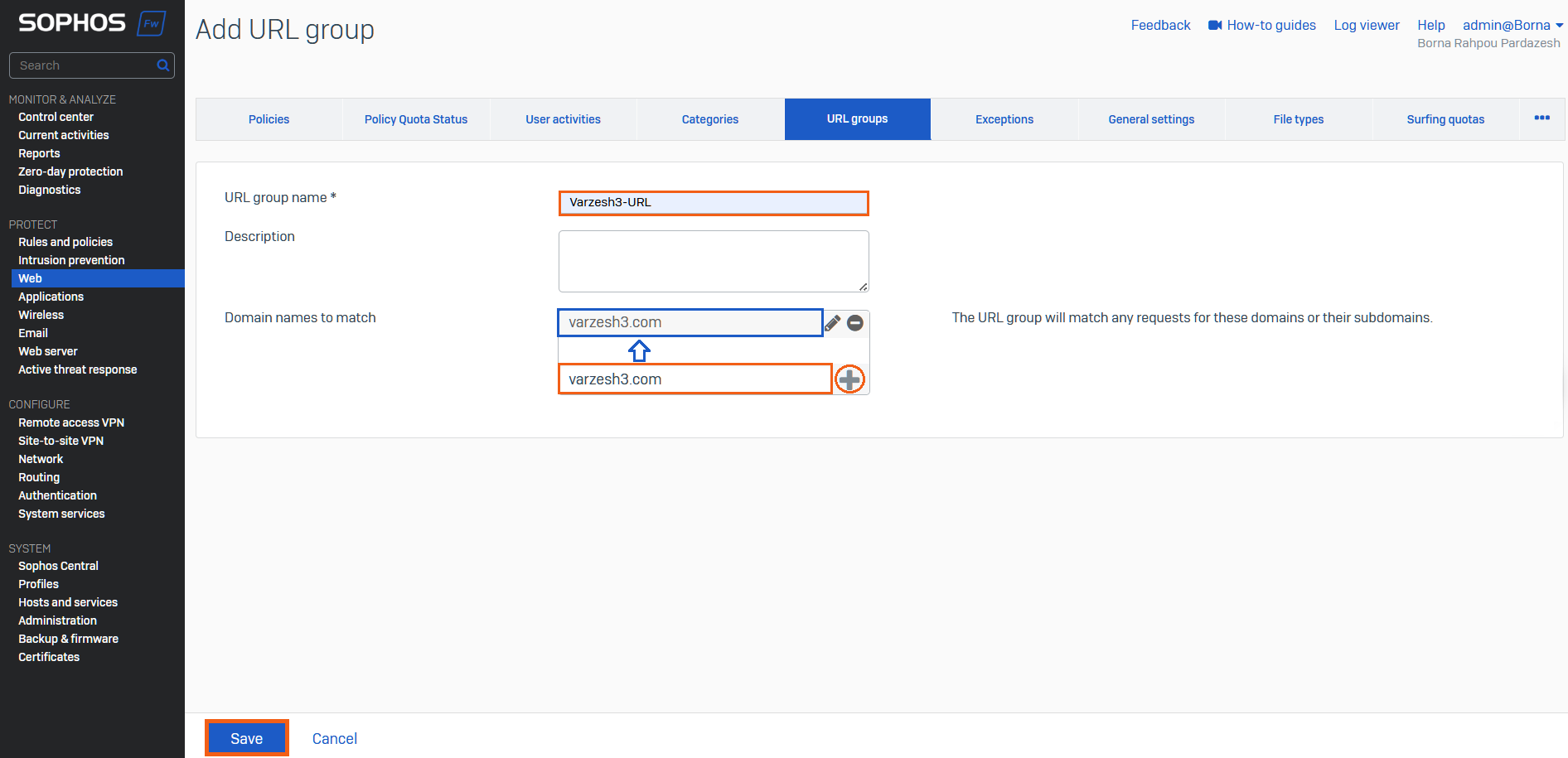
Task: Go to Reports in sidebar
Action: (39, 153)
